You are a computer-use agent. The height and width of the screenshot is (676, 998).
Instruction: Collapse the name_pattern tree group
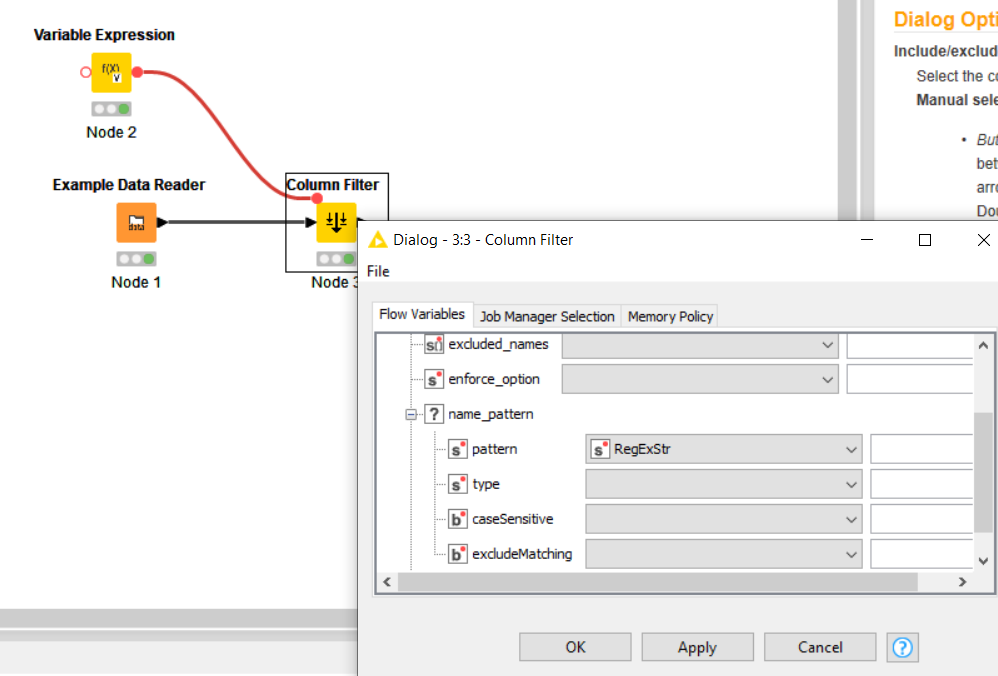tap(411, 414)
